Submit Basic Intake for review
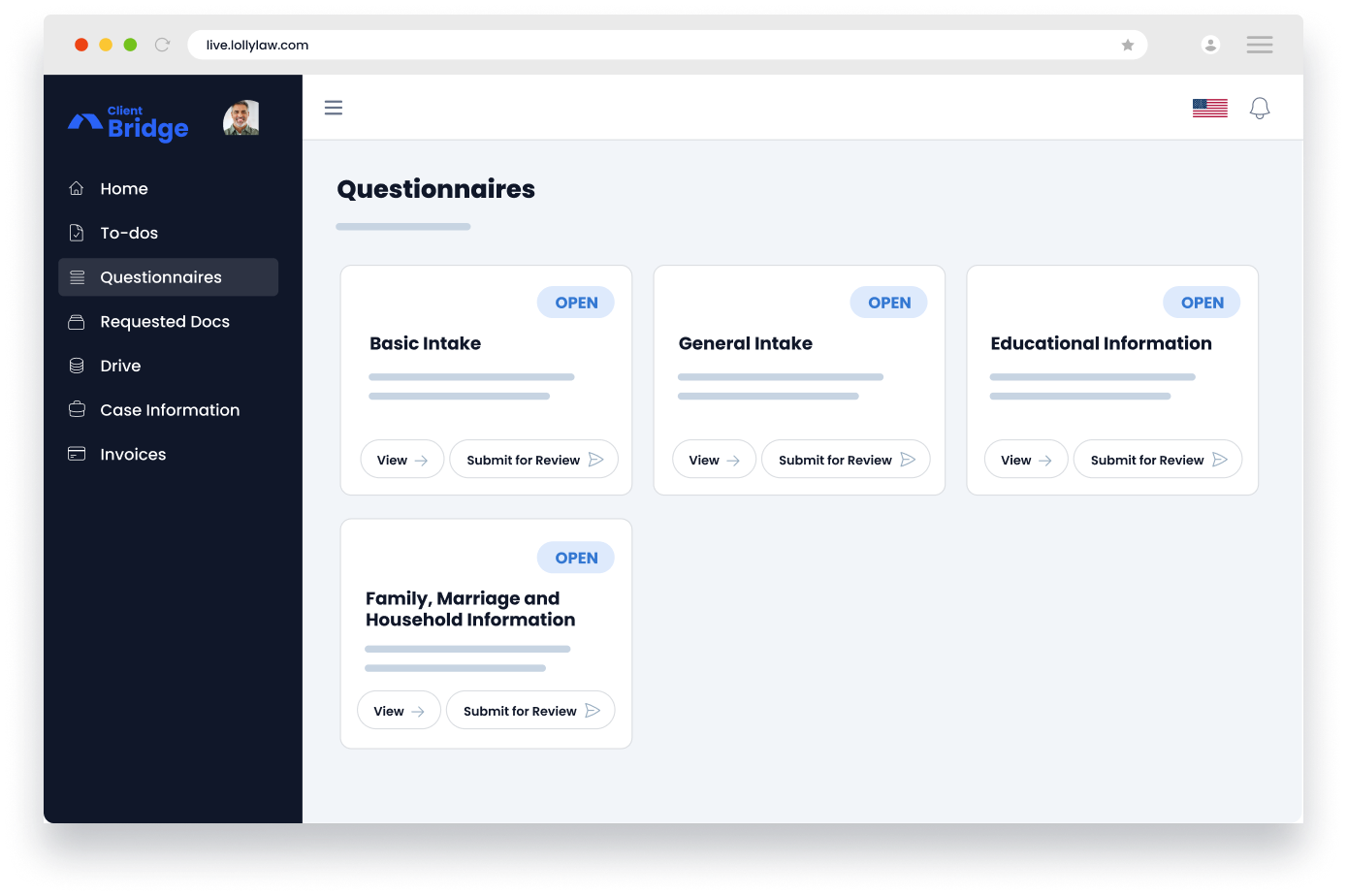Viewport: 1347px width, 896px height. point(533,460)
